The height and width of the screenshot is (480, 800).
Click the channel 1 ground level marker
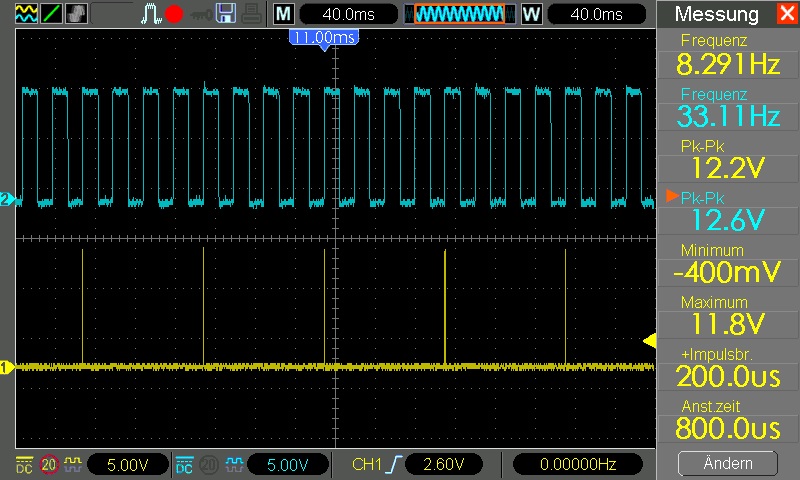[7, 367]
